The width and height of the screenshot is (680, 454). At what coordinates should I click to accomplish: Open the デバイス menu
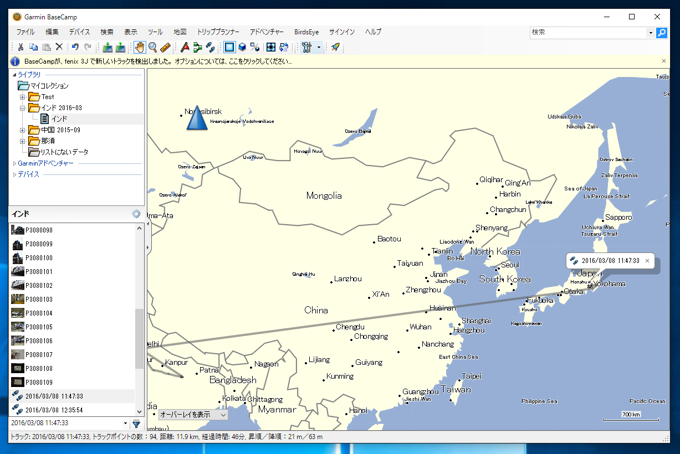(79, 32)
